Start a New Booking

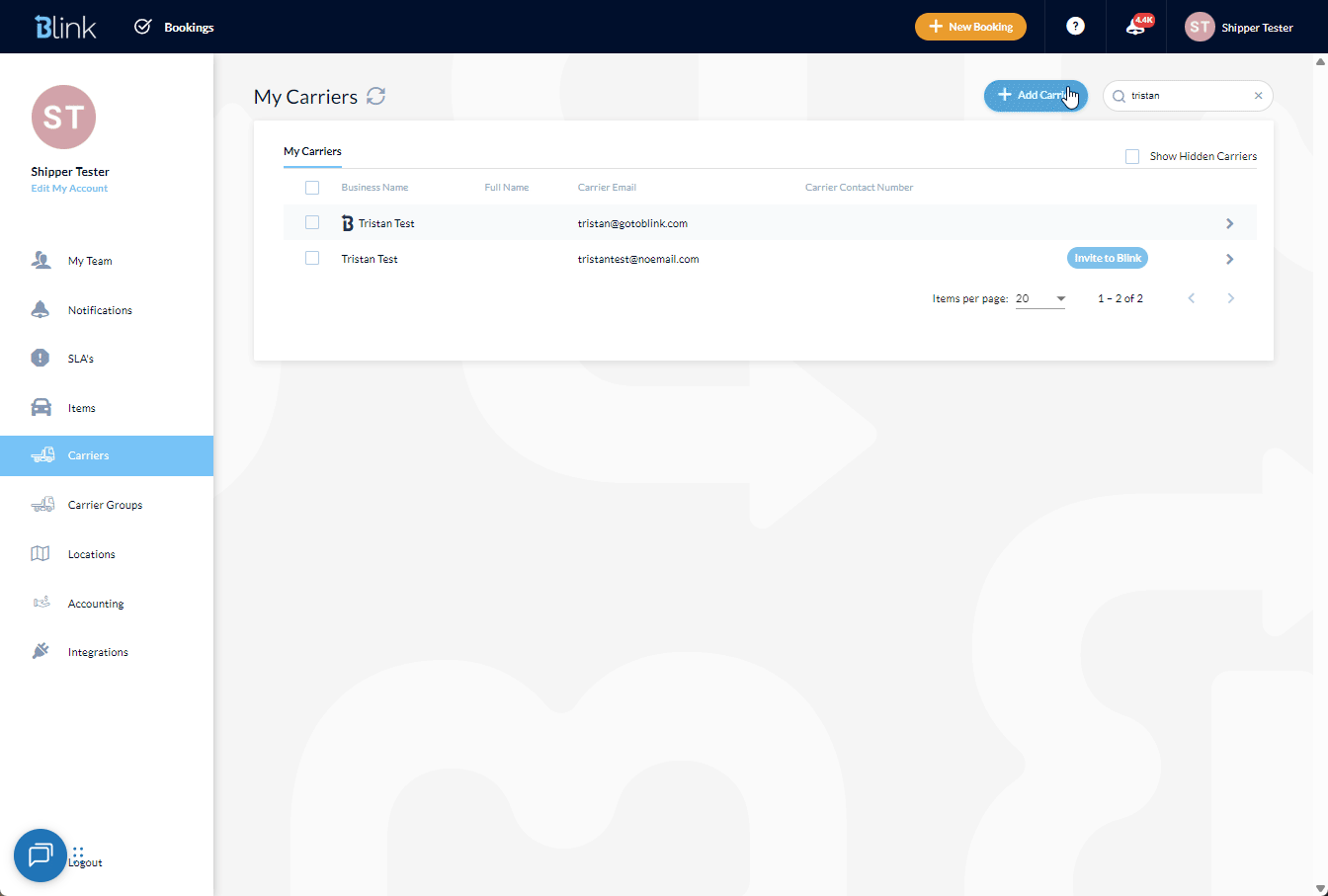pos(970,27)
